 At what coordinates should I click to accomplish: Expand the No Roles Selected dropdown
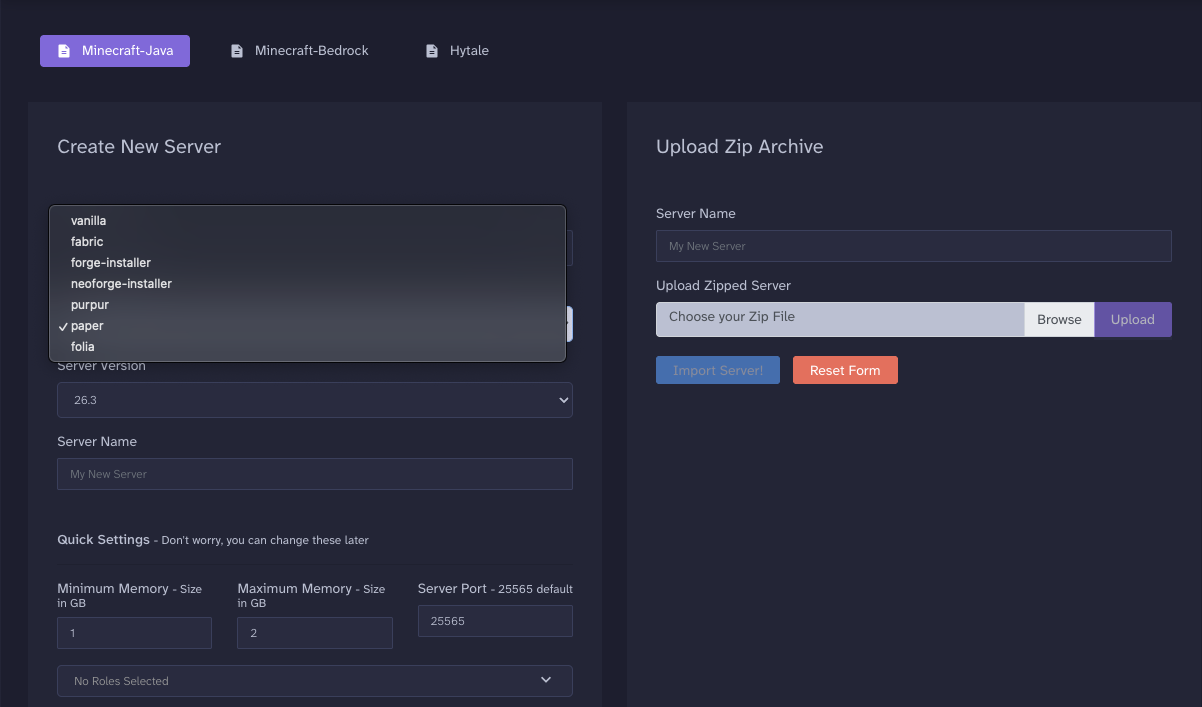point(315,681)
